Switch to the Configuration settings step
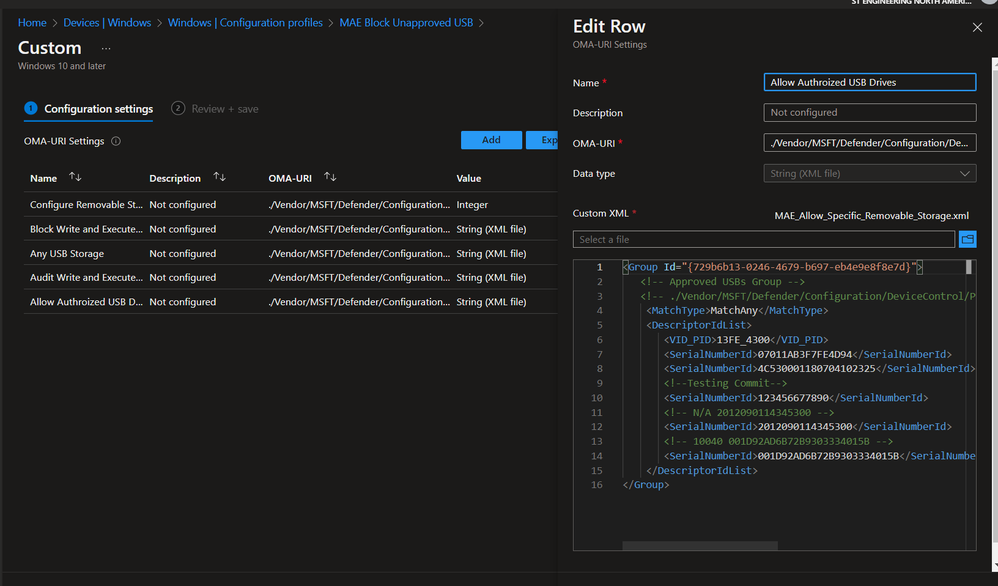 (x=88, y=109)
